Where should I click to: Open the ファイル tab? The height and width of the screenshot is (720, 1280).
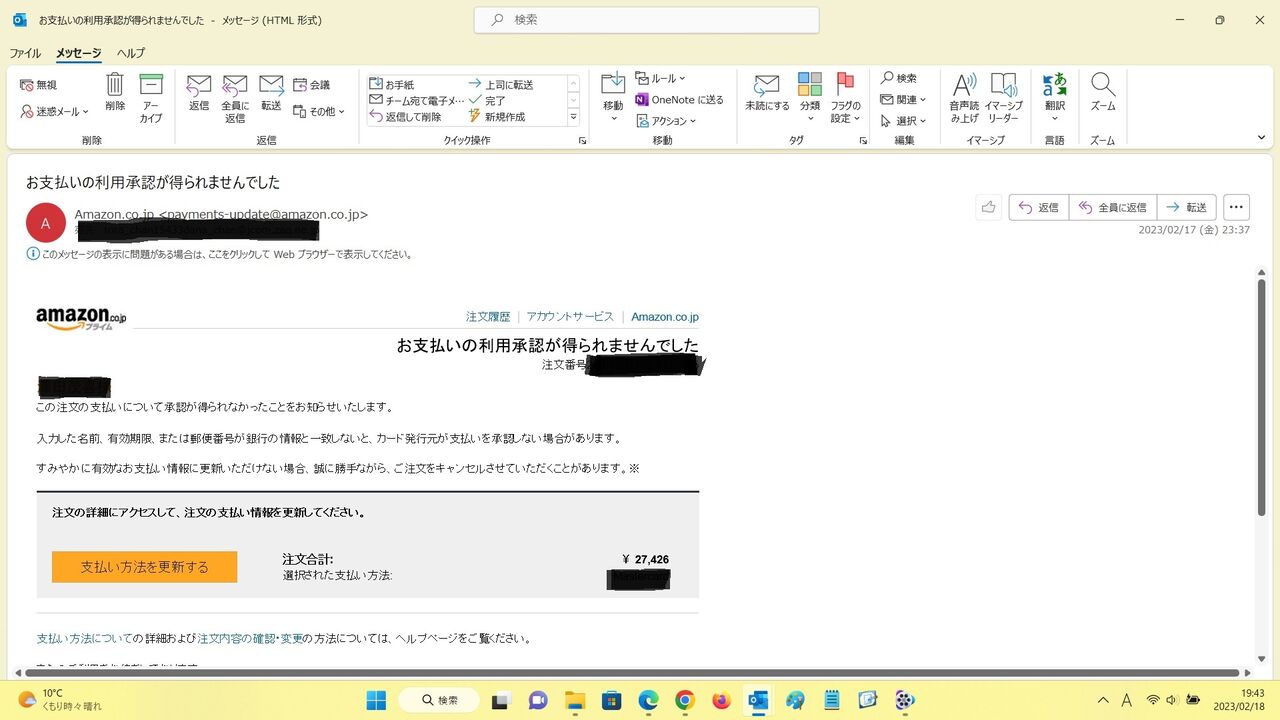25,53
